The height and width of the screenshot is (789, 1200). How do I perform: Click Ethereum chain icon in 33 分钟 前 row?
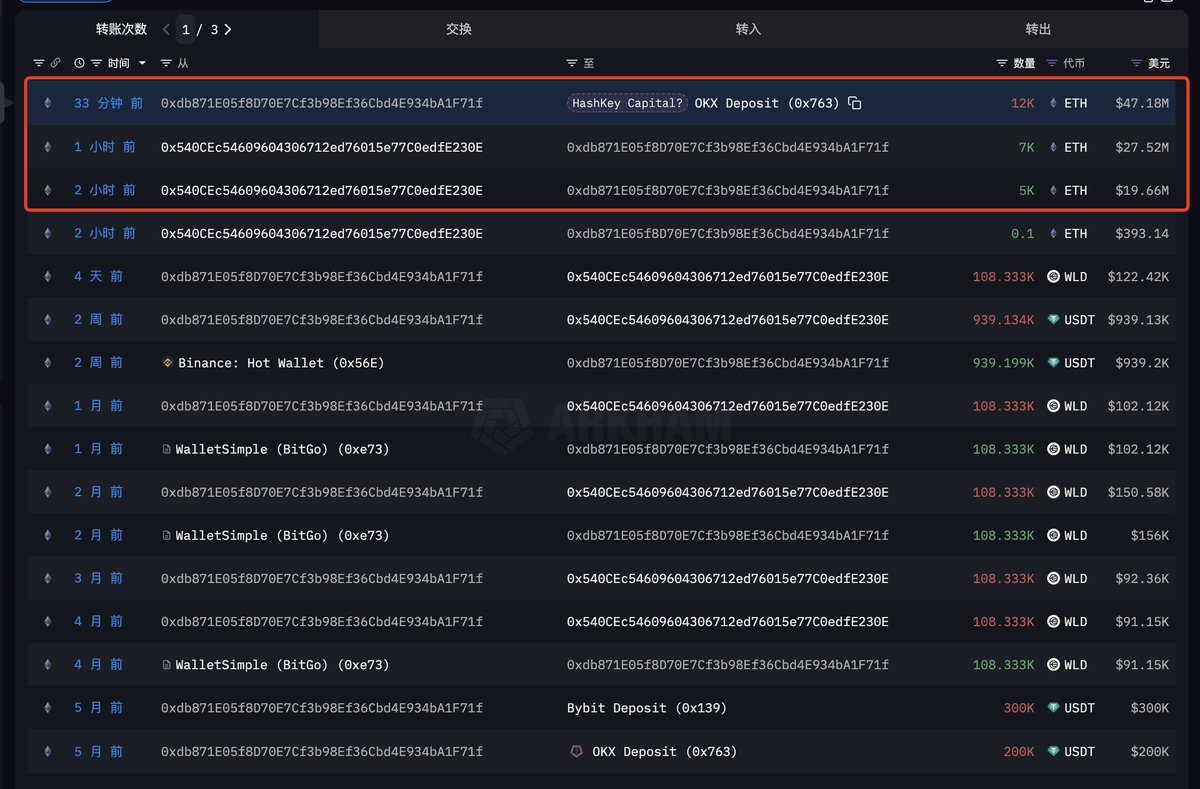pyautogui.click(x=46, y=103)
